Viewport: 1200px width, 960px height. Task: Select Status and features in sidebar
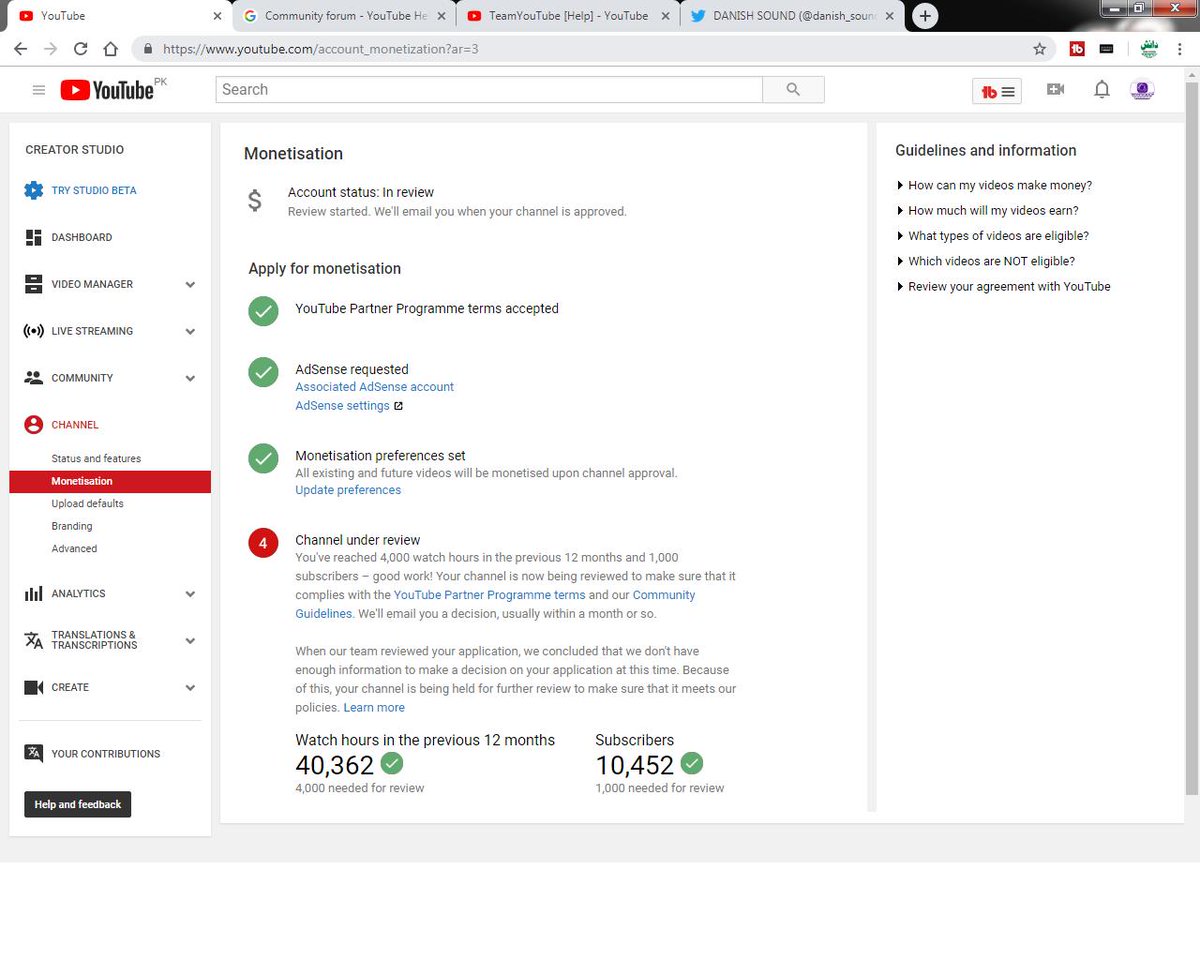click(96, 459)
